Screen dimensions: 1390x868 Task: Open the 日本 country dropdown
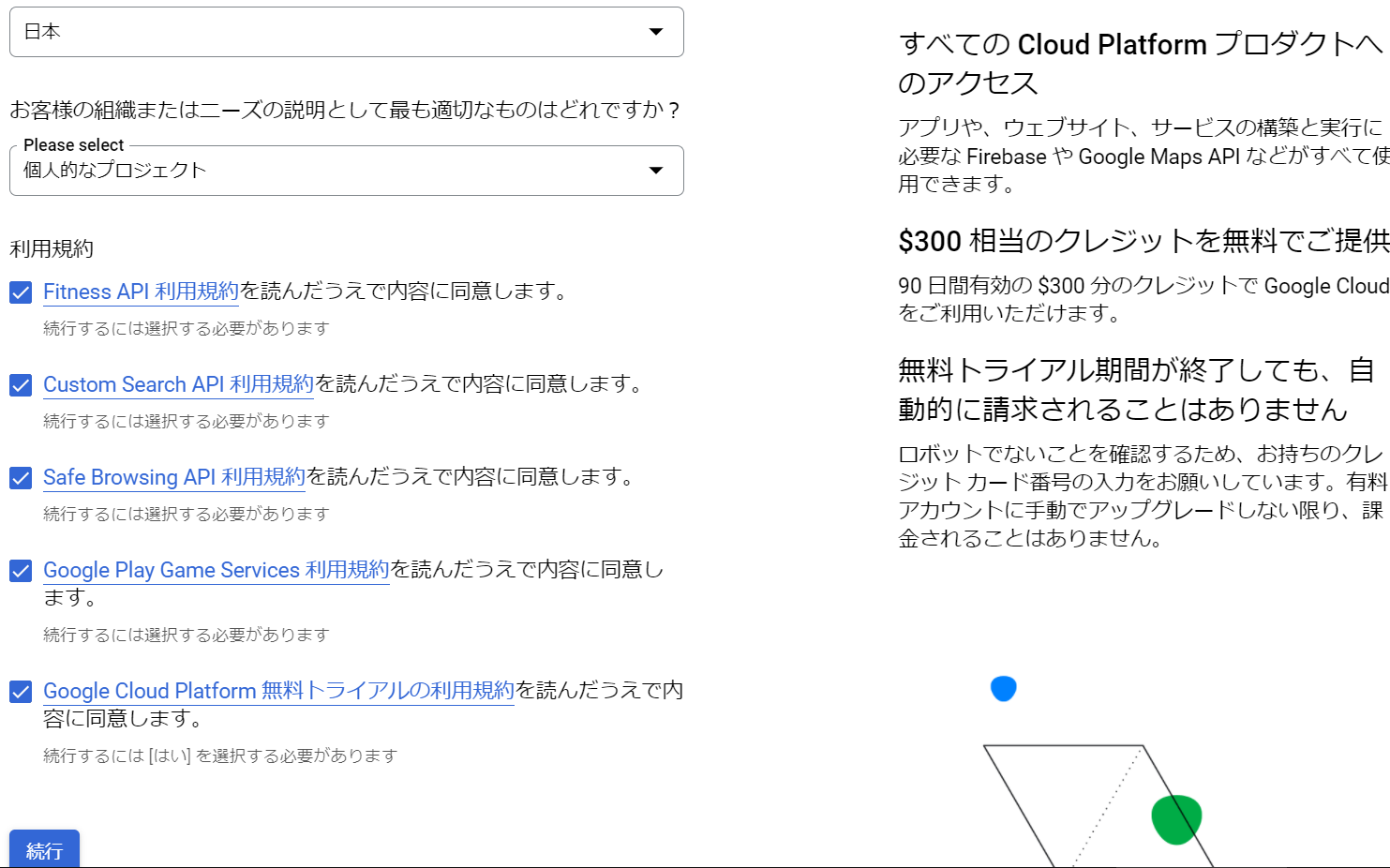click(x=346, y=32)
